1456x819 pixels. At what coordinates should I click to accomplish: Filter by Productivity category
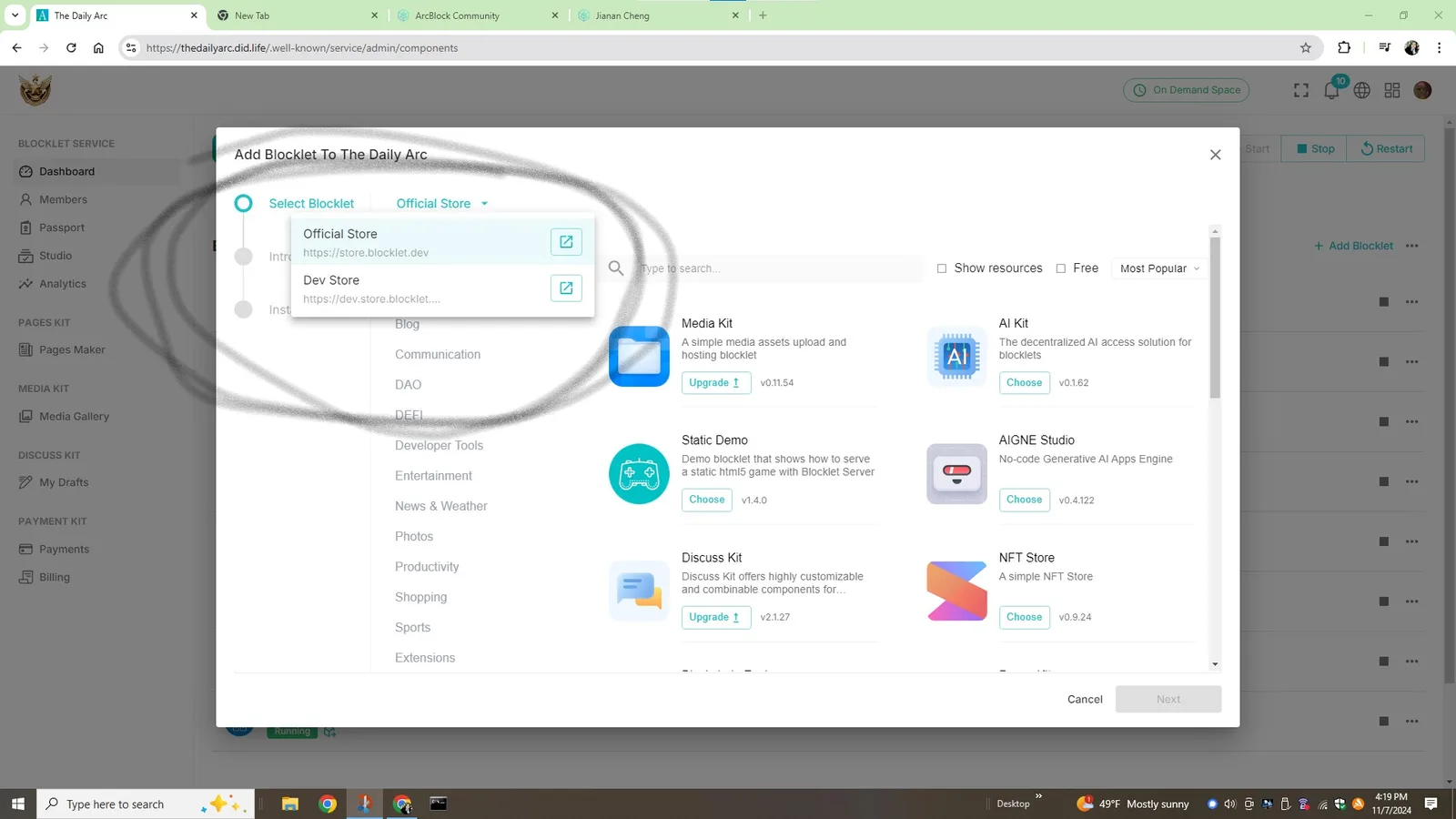click(x=427, y=567)
